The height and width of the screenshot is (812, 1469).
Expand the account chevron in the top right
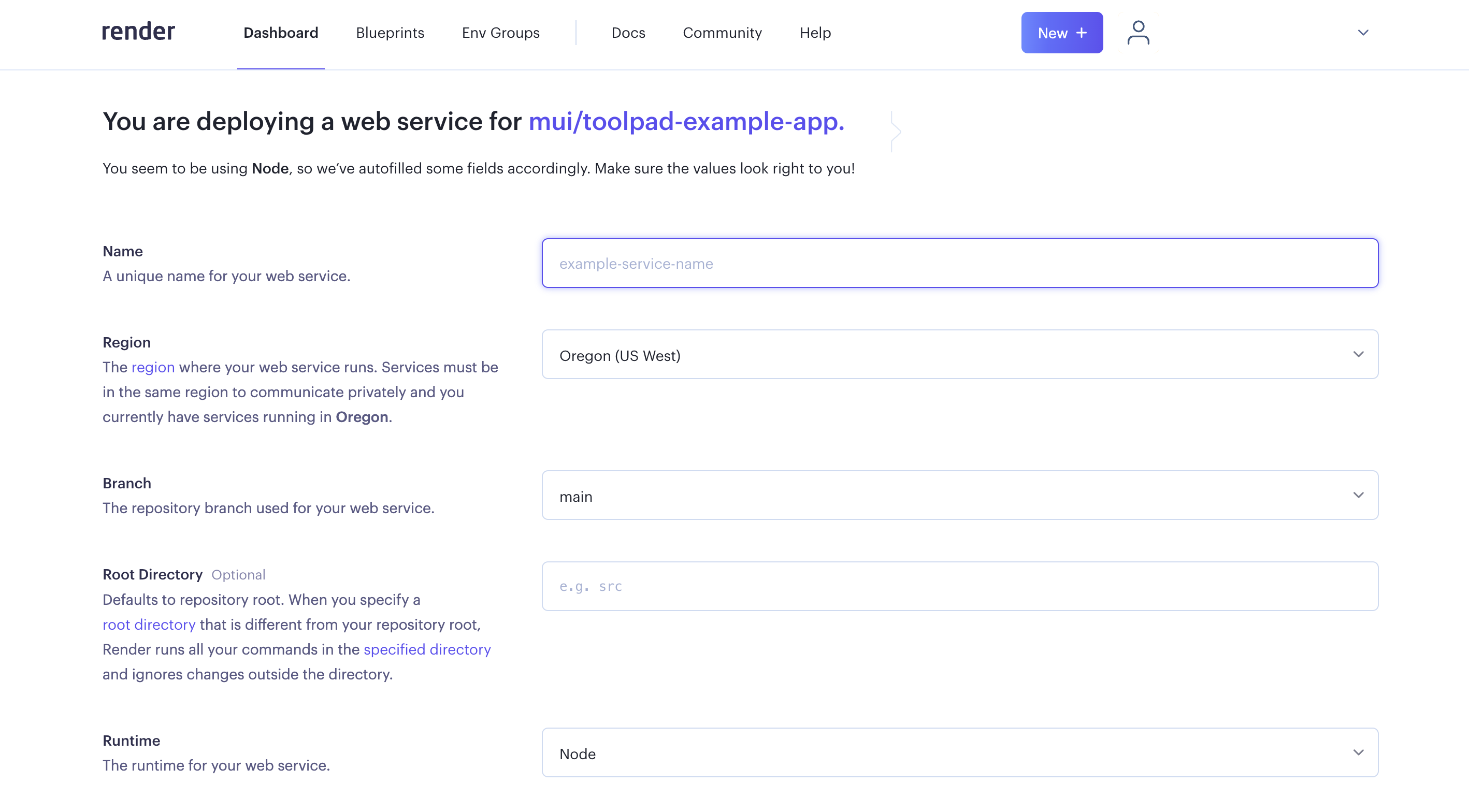[x=1362, y=33]
